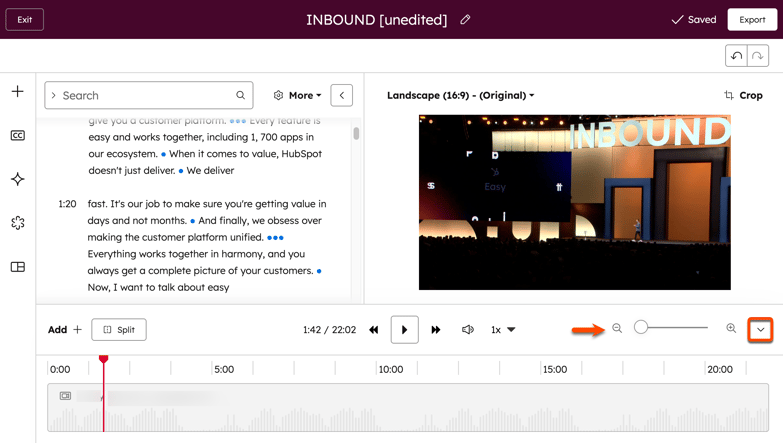This screenshot has height=443, width=783.
Task: Click the transcript Search field
Action: pyautogui.click(x=146, y=96)
